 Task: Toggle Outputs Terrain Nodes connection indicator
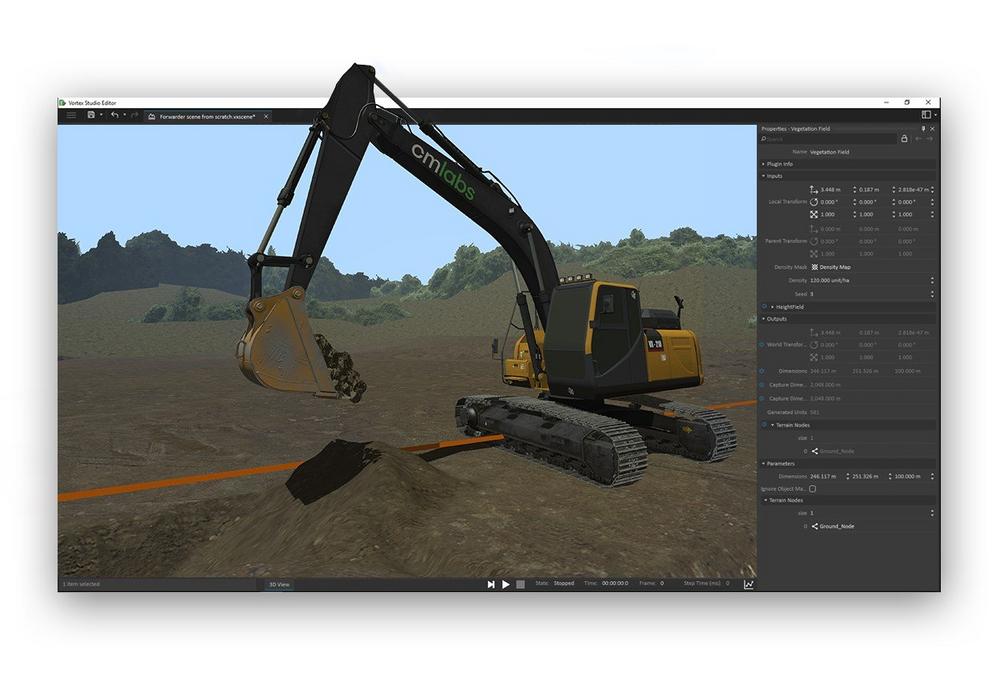764,425
